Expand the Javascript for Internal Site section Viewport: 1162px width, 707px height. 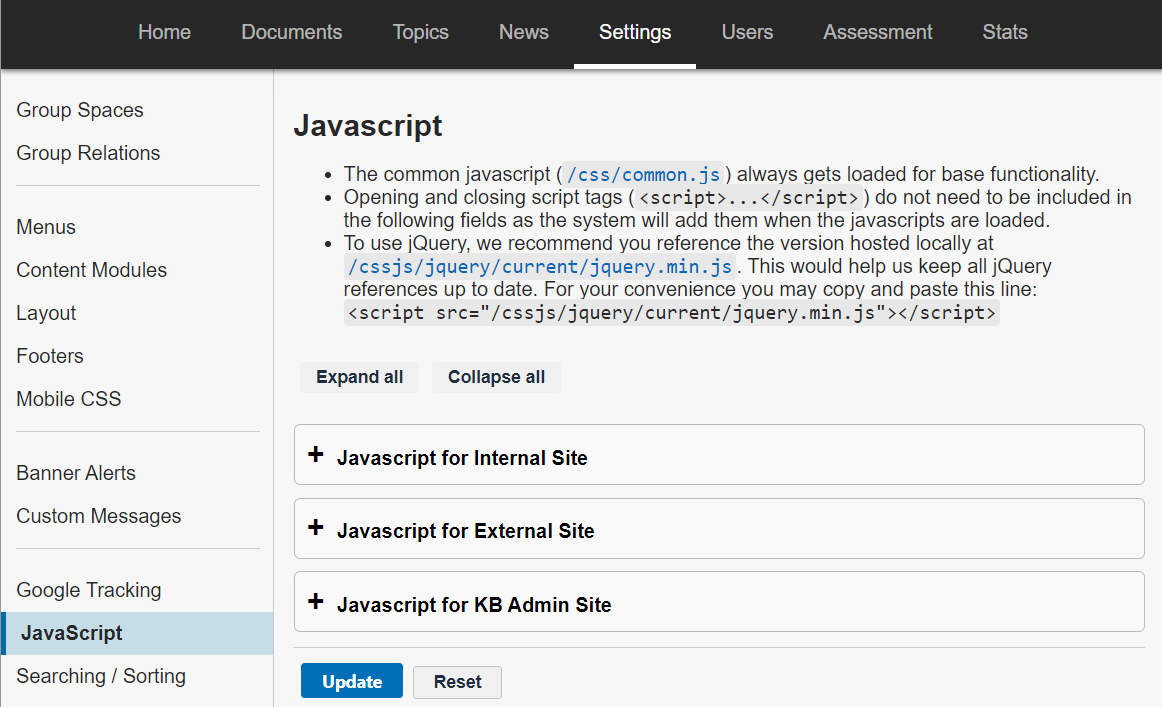pos(719,455)
